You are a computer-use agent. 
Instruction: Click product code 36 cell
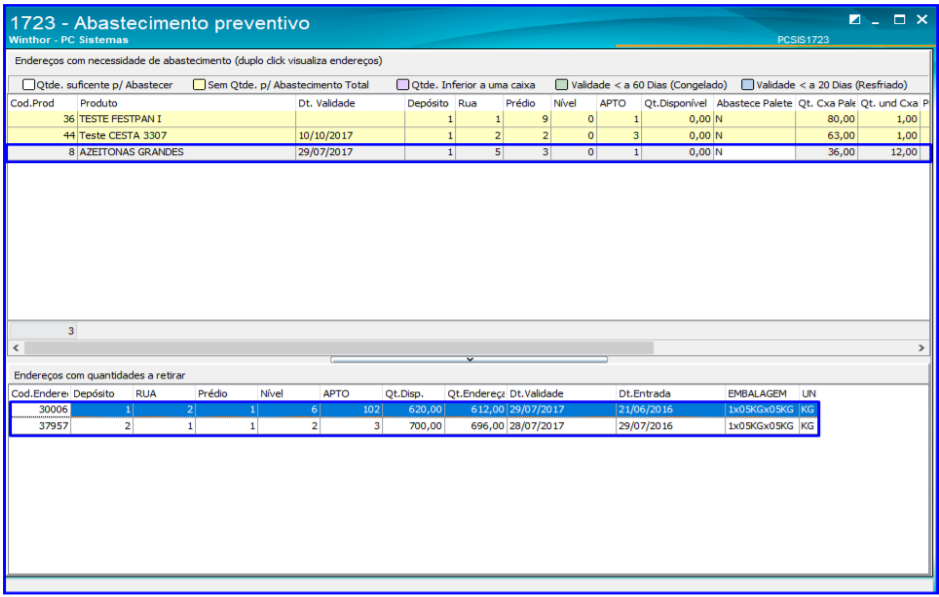point(42,119)
